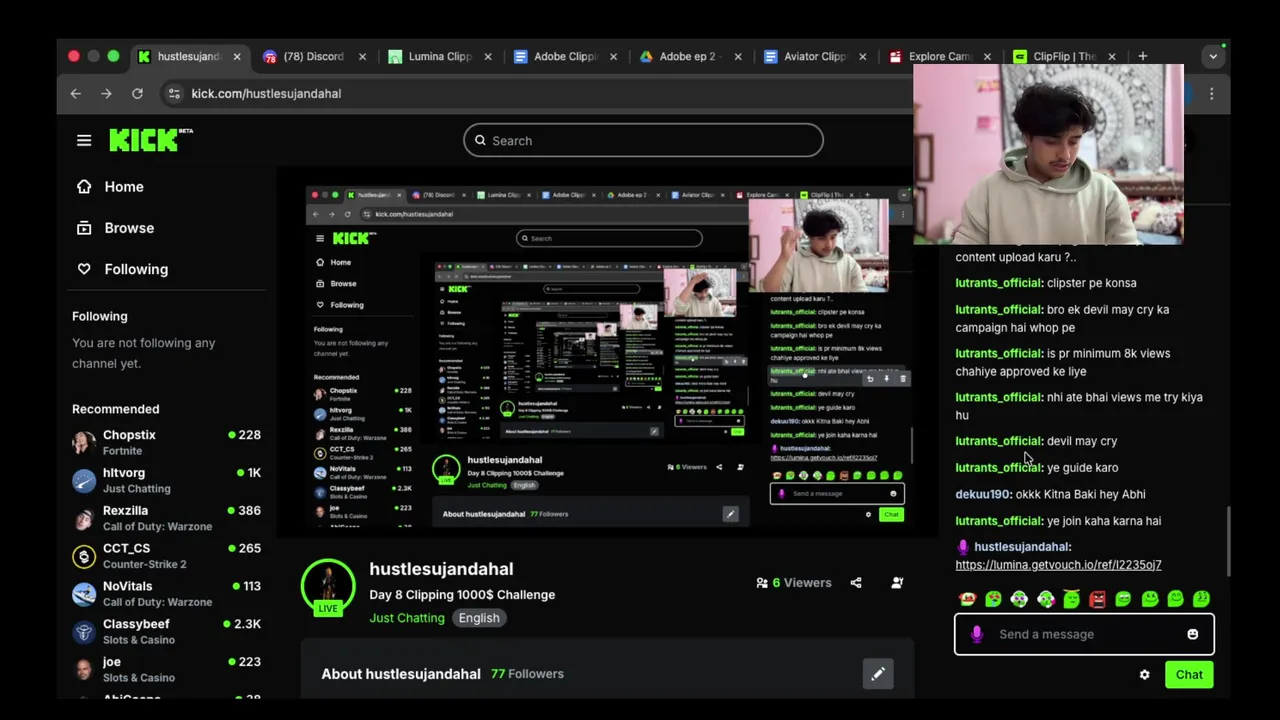Open the lumina.getvouch.io link in chat
The image size is (1280, 720).
(x=1058, y=564)
